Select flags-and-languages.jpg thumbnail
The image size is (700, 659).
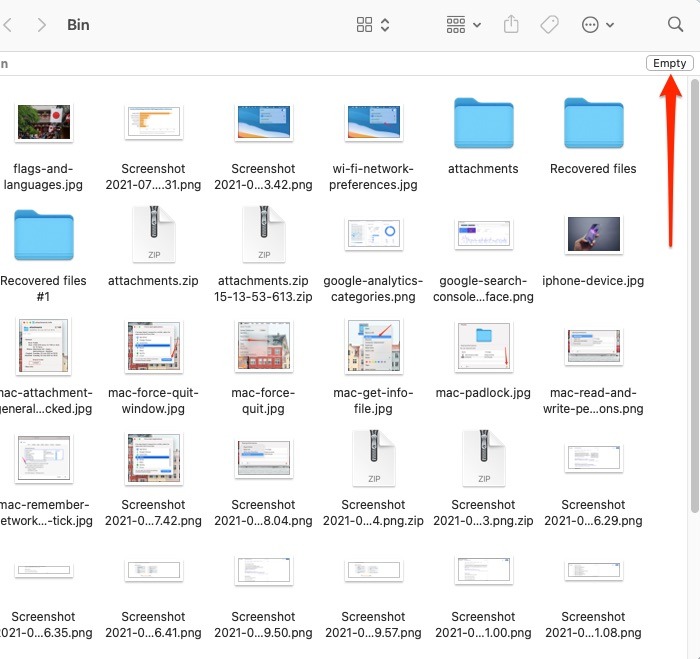coord(44,122)
